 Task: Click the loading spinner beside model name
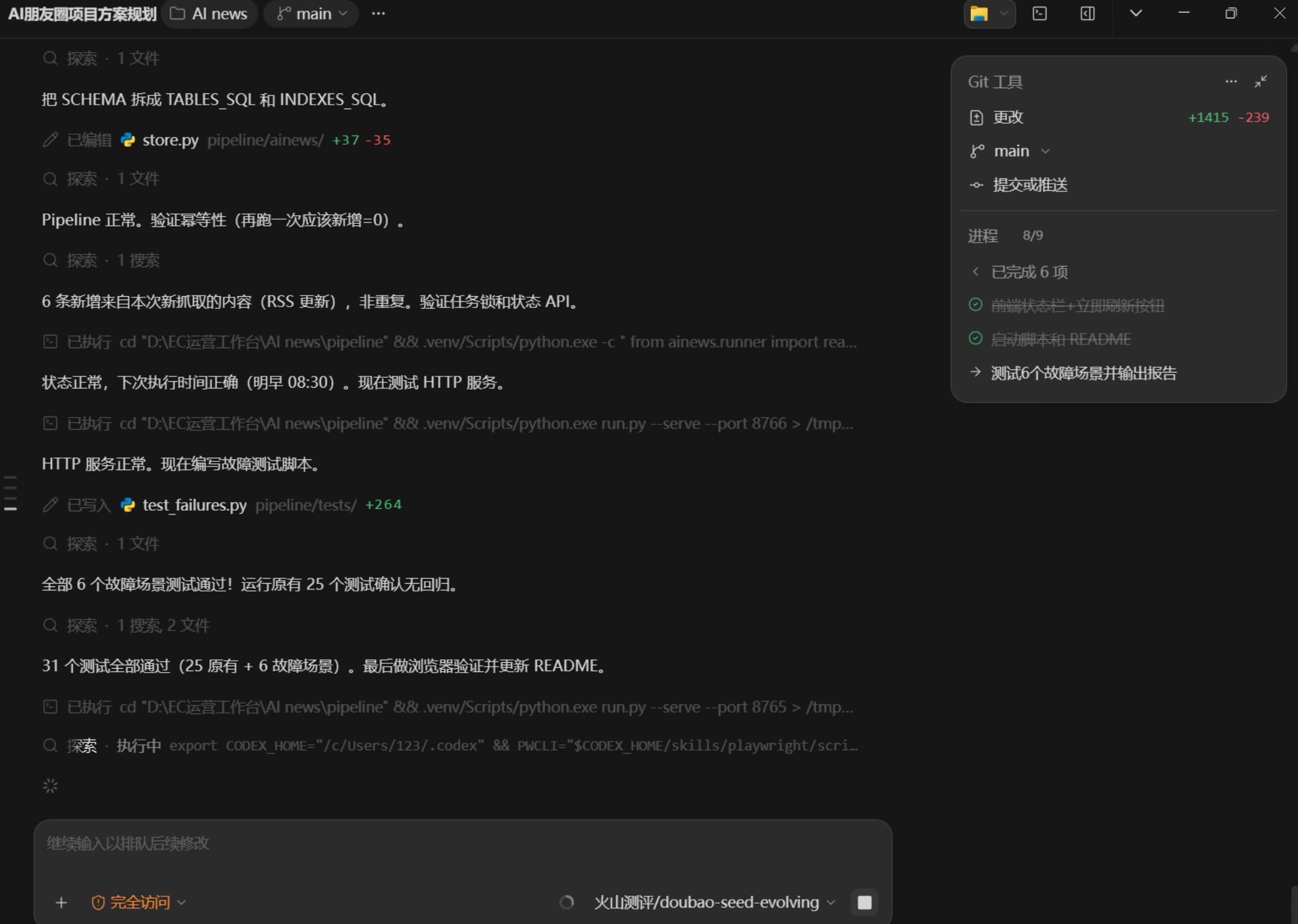[x=567, y=902]
